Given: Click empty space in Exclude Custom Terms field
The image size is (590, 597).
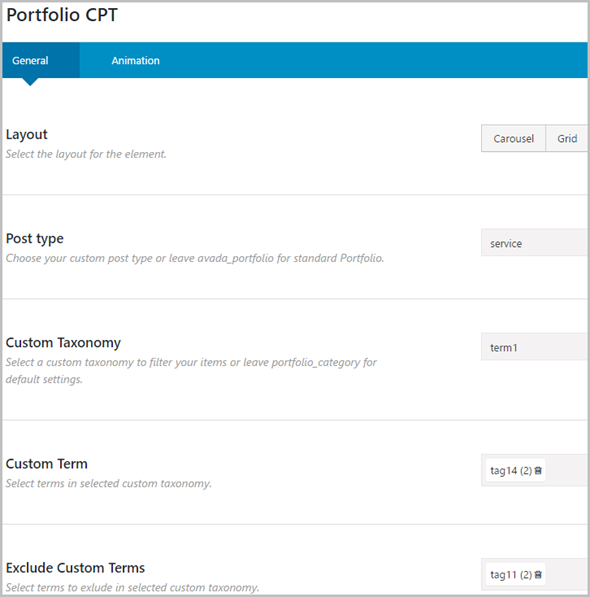Looking at the screenshot, I should click(566, 574).
